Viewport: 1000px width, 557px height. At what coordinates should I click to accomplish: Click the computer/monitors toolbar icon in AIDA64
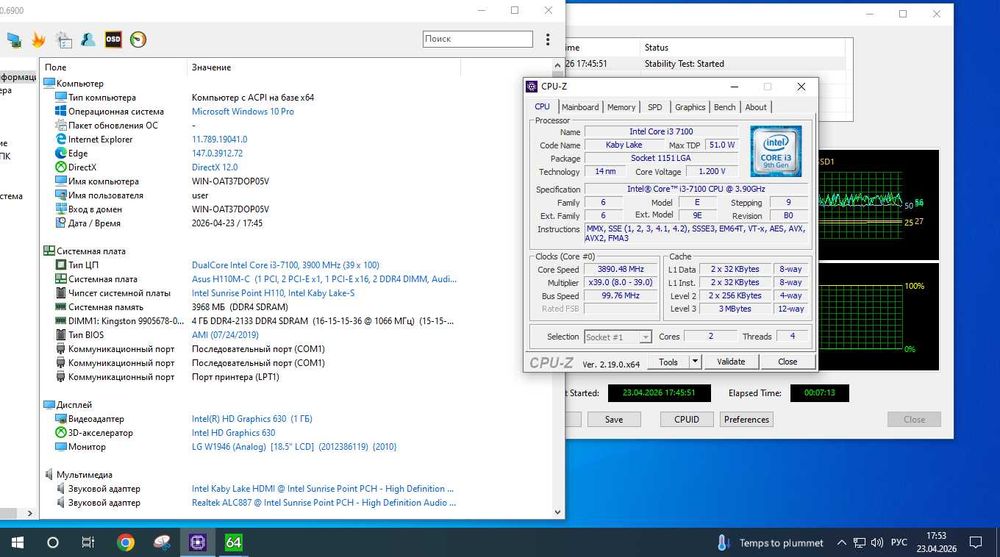pyautogui.click(x=14, y=40)
